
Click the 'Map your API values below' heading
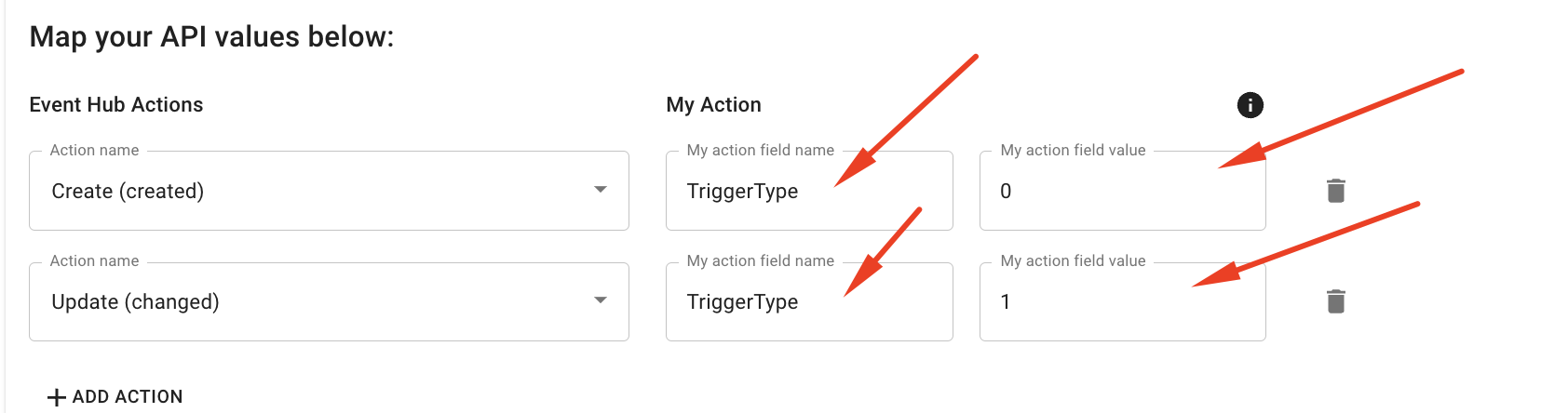point(211,36)
